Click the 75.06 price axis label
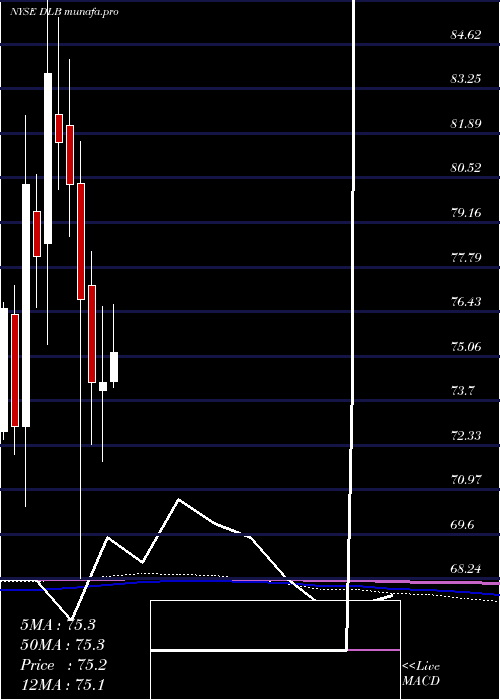Screen dimensions: 500x700 [x=466, y=347]
